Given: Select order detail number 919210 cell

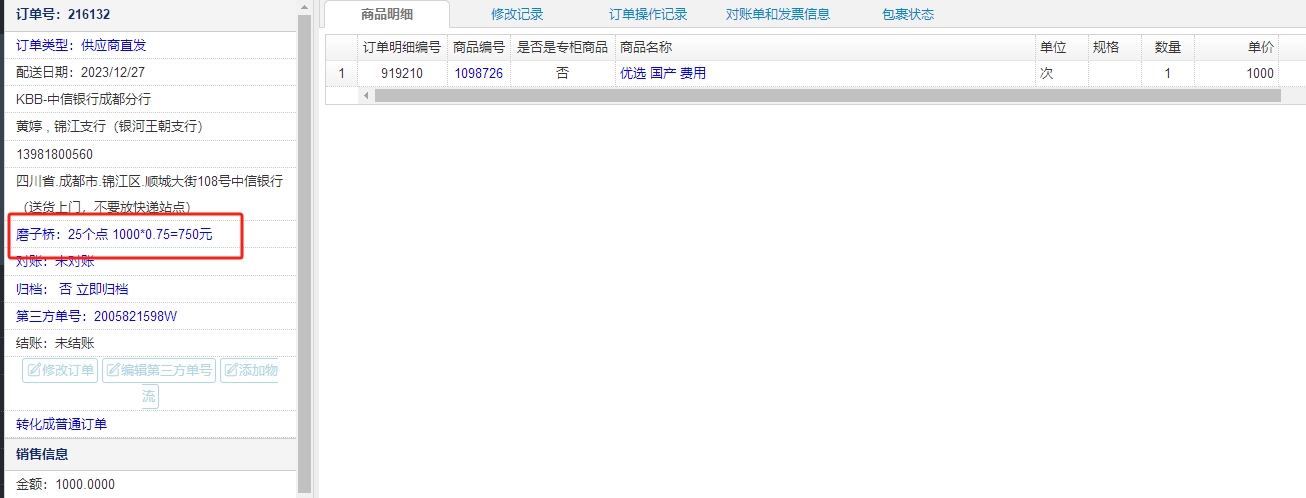Looking at the screenshot, I should click(x=402, y=73).
